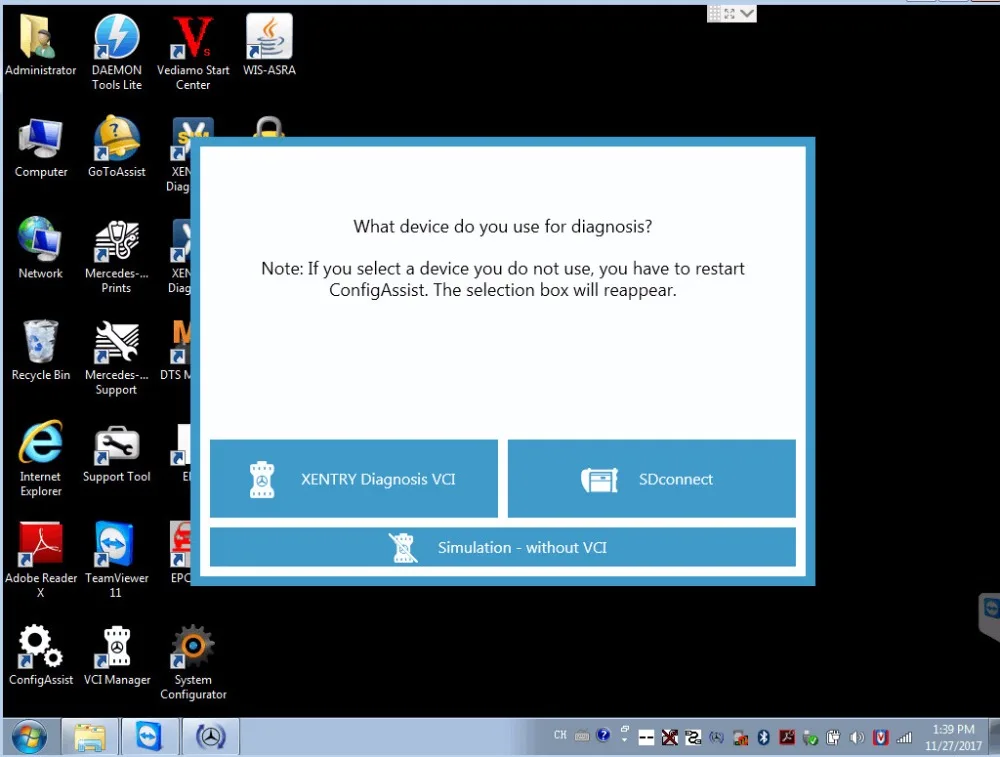Image resolution: width=1000 pixels, height=757 pixels.
Task: Select SDconnect as the diagnosis device
Action: click(651, 478)
